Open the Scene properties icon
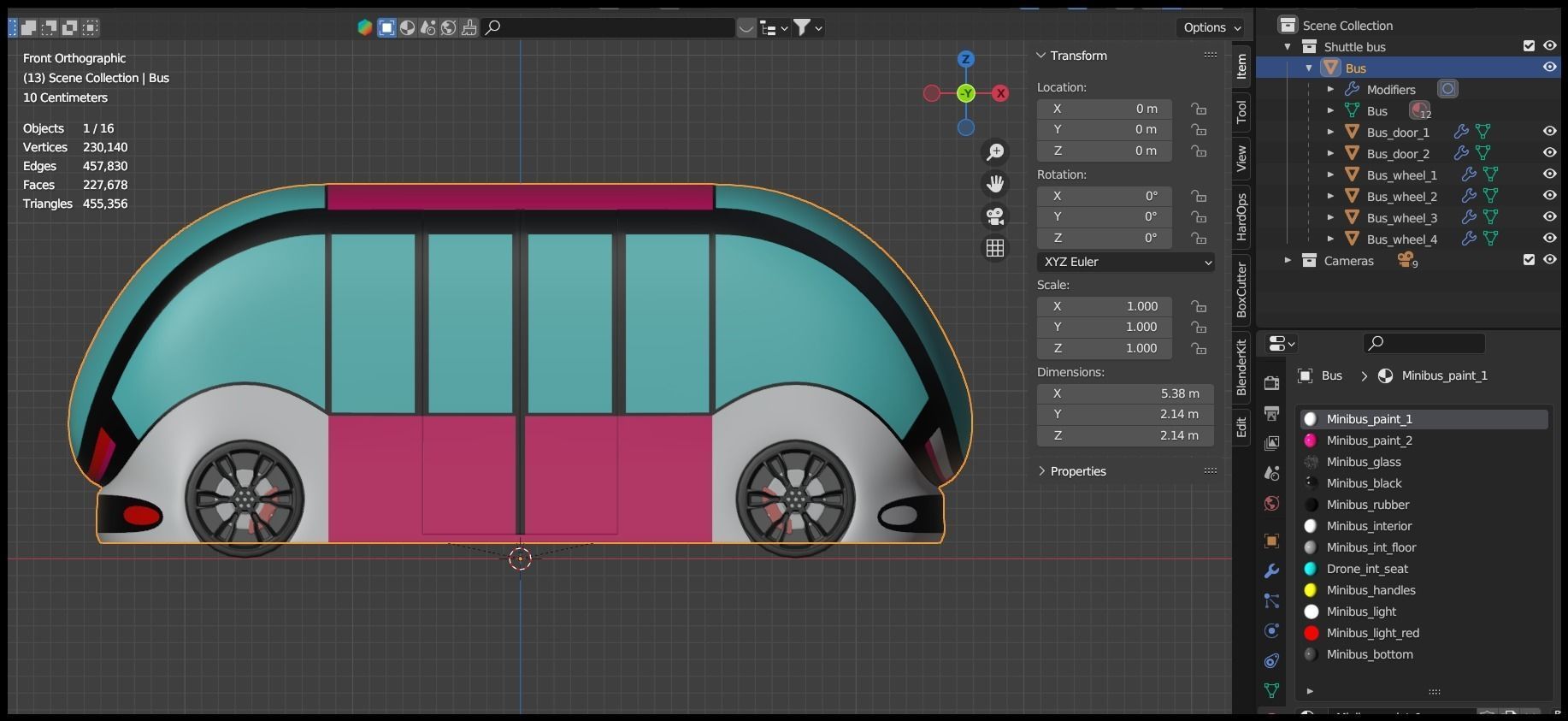Viewport: 1568px width, 721px height. (x=1271, y=473)
